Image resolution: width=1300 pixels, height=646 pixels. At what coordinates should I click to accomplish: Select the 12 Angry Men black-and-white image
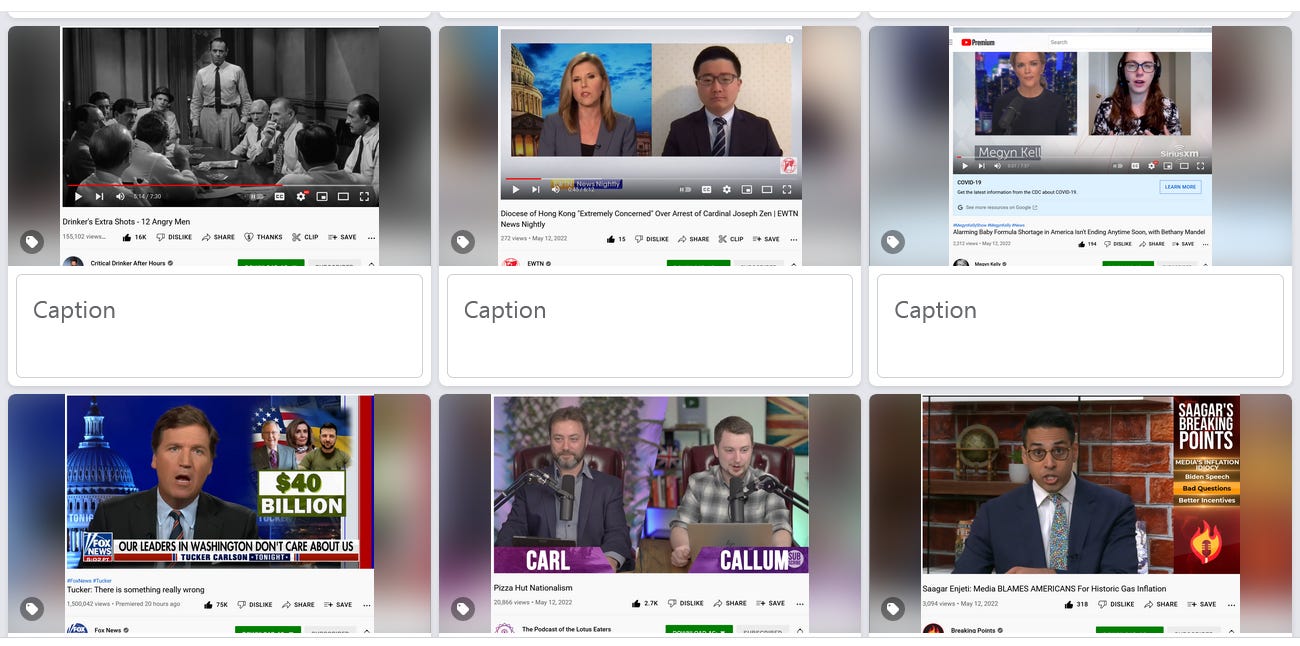point(220,146)
